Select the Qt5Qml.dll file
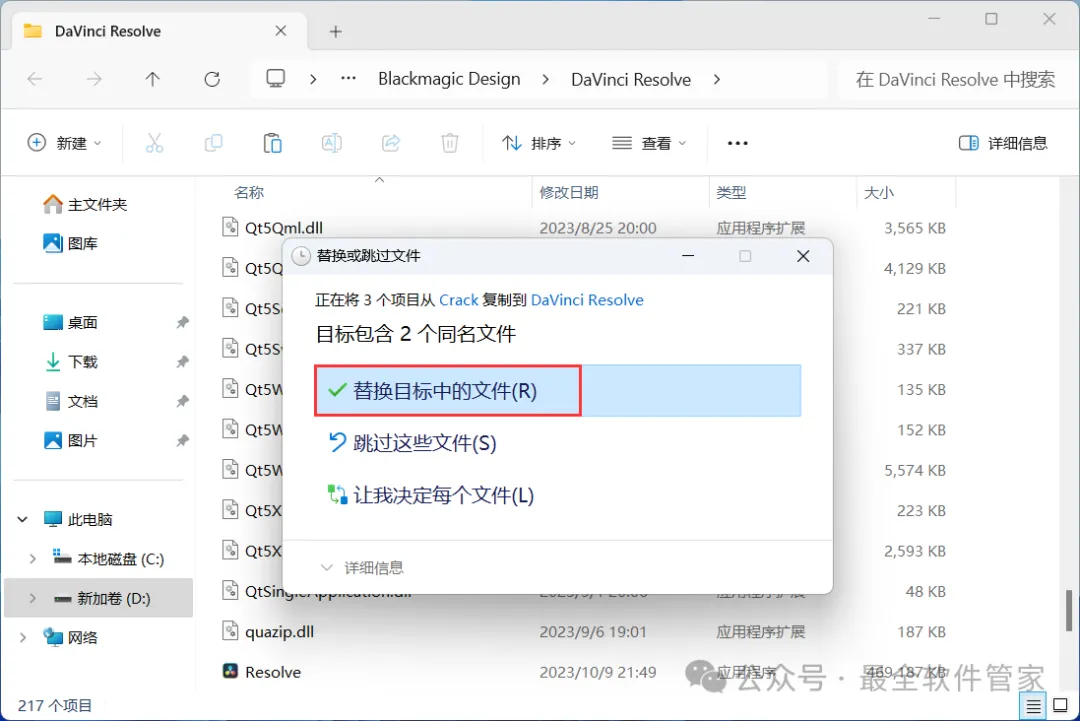The image size is (1080, 721). pos(284,228)
